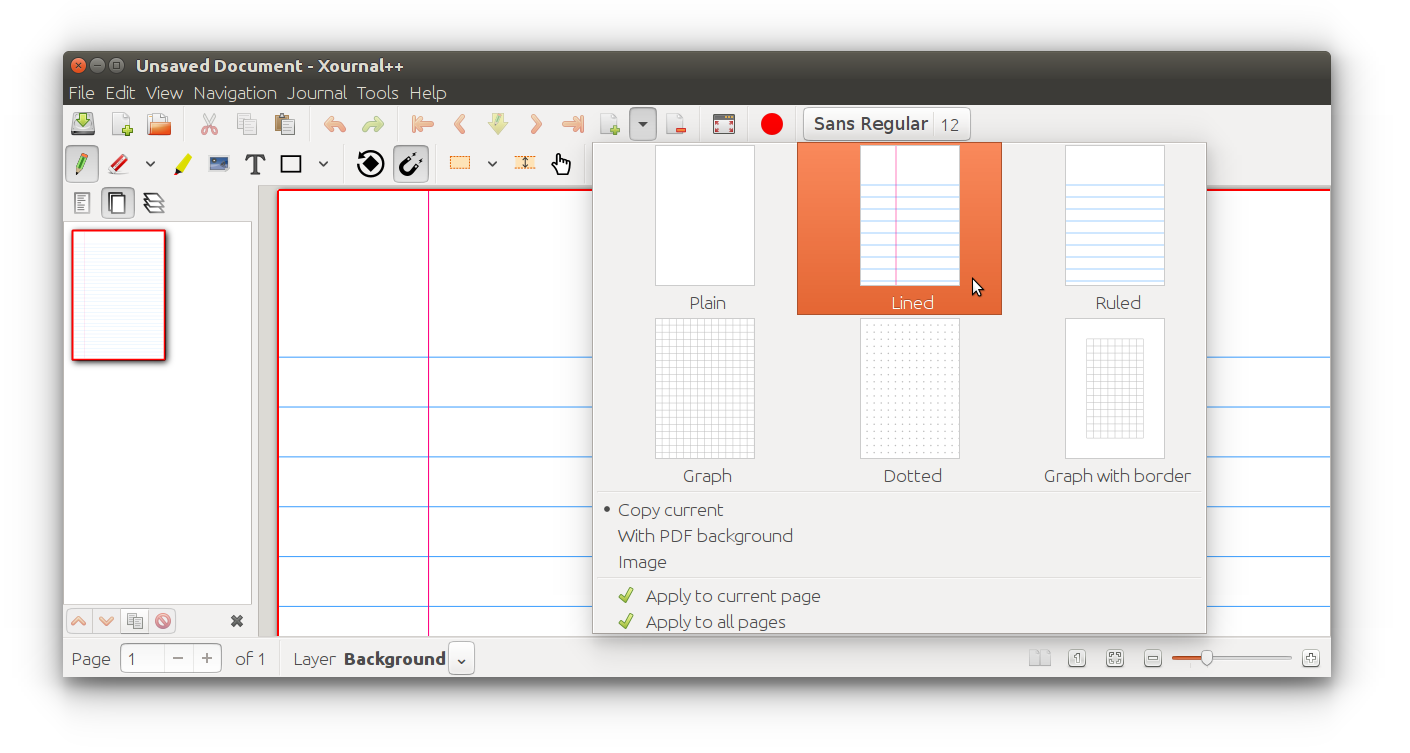Viewport: 1410px width, 753px height.
Task: Open the Layer selector dropdown
Action: pos(460,658)
